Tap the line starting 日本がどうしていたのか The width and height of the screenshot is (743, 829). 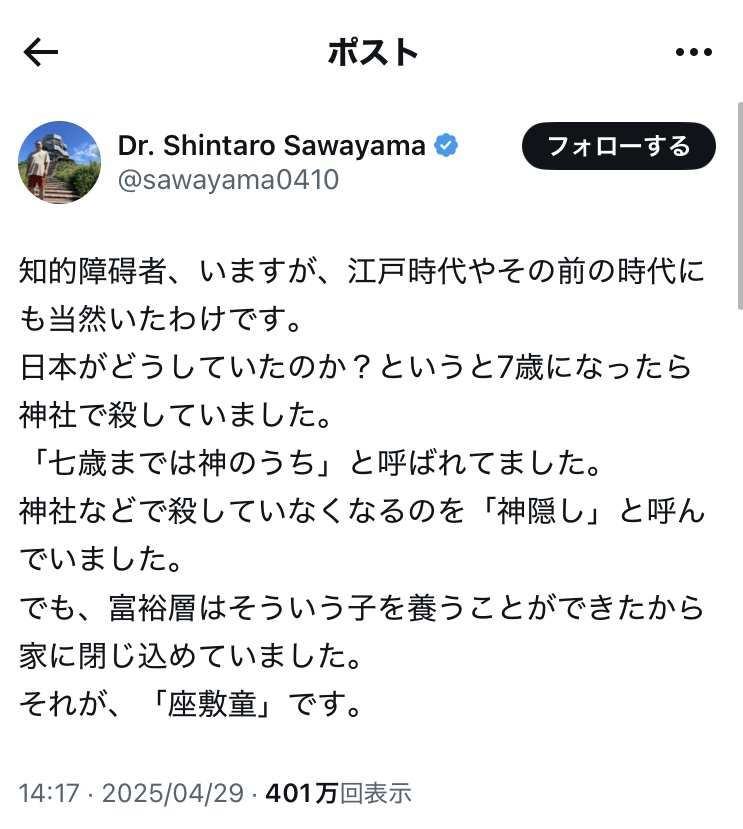(x=355, y=367)
